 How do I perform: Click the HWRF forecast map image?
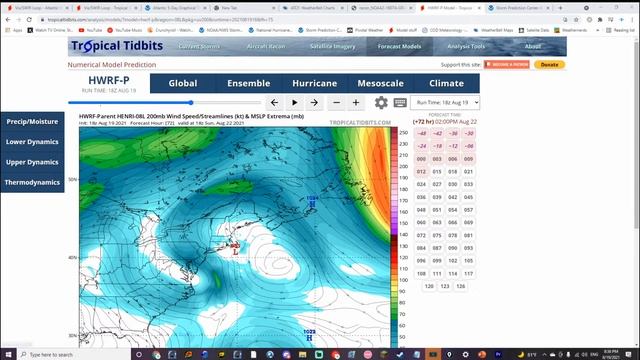click(x=235, y=237)
